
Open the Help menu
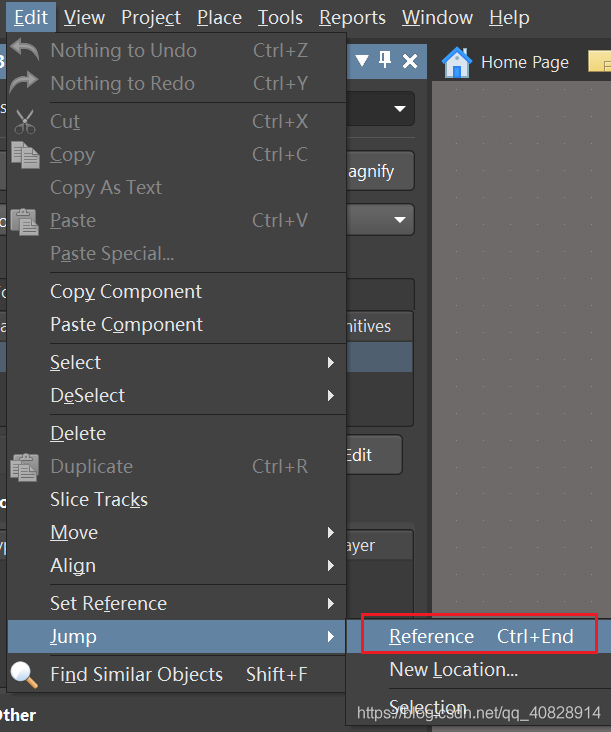(509, 17)
